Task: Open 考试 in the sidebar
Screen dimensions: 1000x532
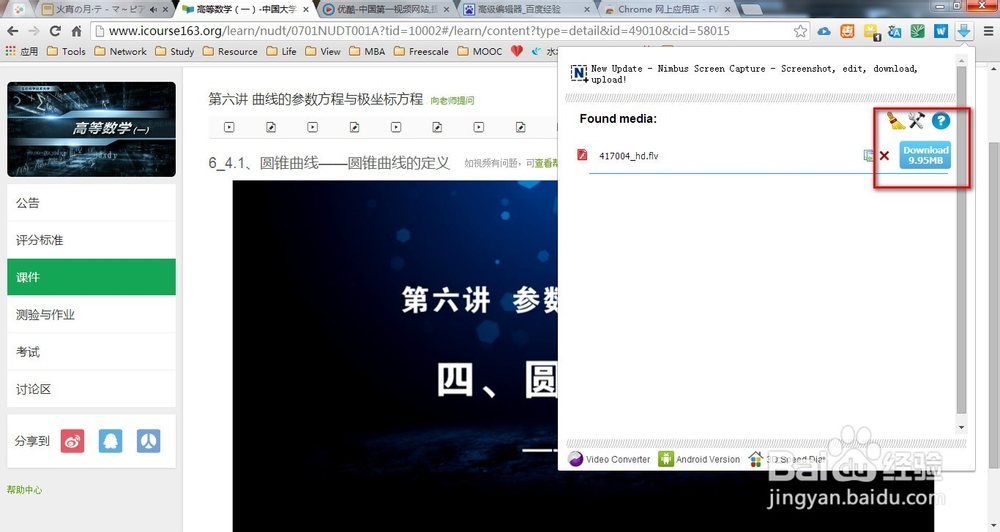Action: click(x=91, y=351)
